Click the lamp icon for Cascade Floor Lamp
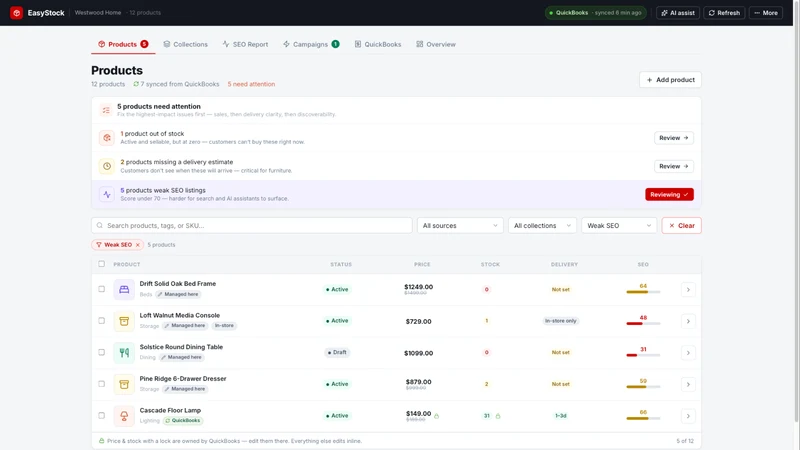800x450 pixels. point(124,416)
